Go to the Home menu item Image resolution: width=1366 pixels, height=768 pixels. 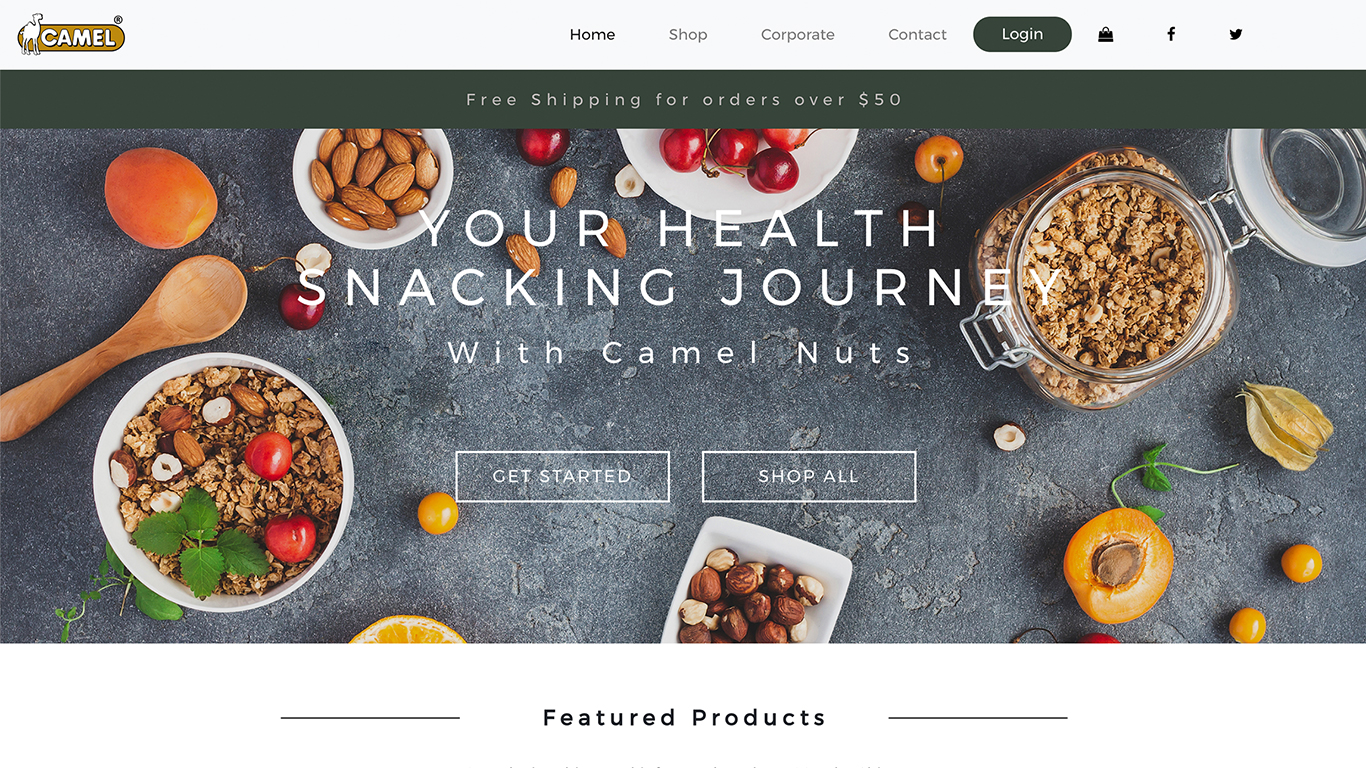pyautogui.click(x=592, y=34)
